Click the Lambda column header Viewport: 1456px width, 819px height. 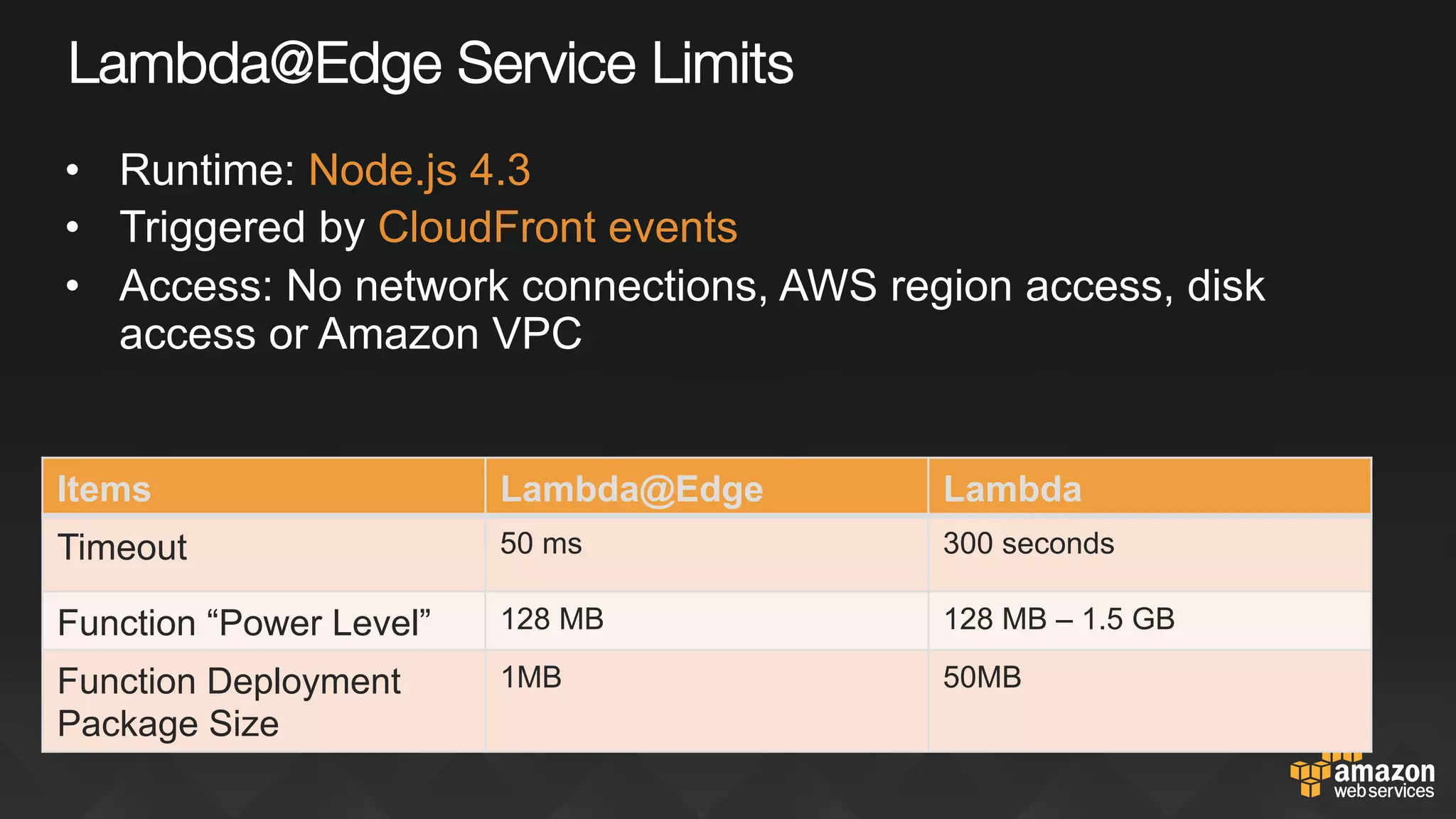click(x=1012, y=489)
